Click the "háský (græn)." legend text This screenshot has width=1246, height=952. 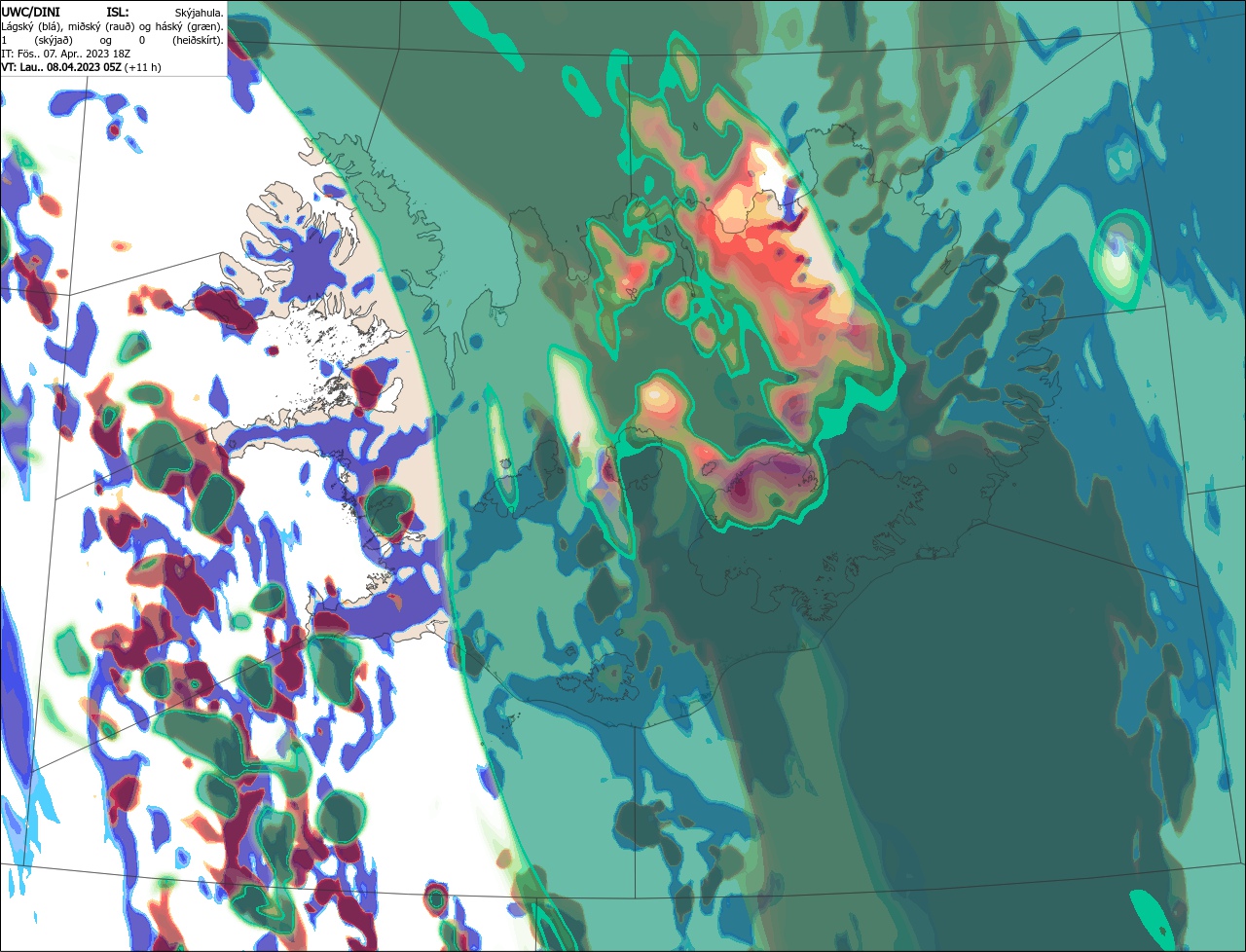(190, 27)
